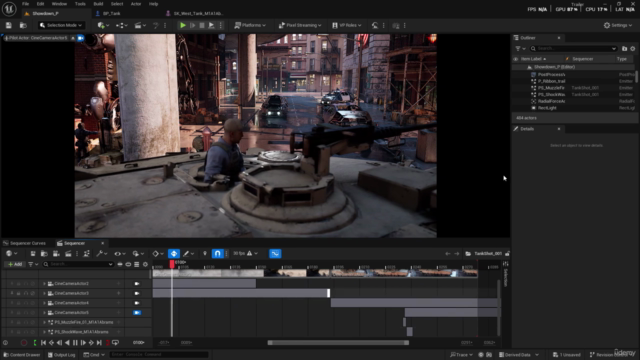Open Sequencer keyframe diamond options
The height and width of the screenshot is (360, 640).
click(x=158, y=254)
